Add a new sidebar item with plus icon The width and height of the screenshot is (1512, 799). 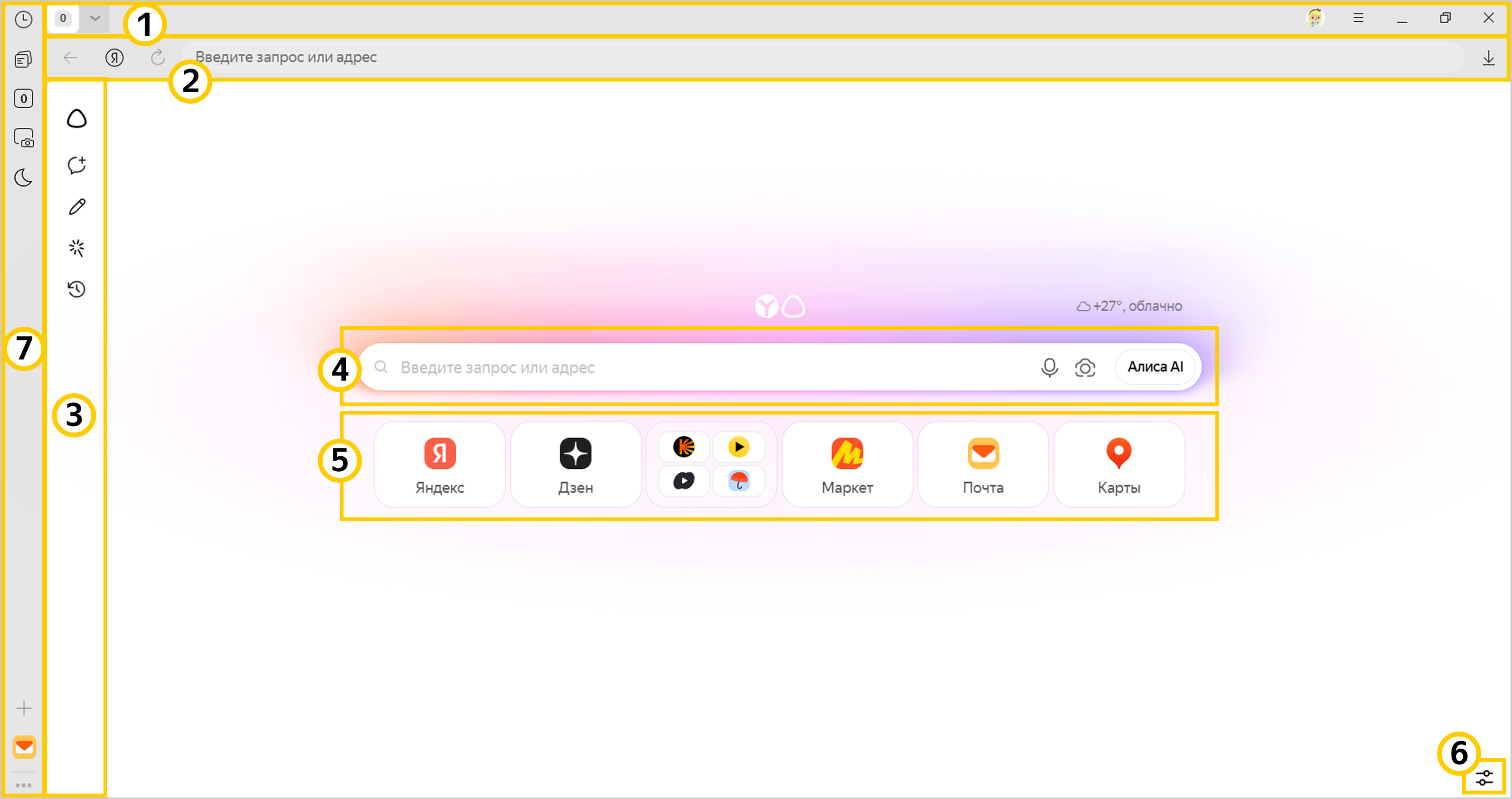tap(24, 708)
